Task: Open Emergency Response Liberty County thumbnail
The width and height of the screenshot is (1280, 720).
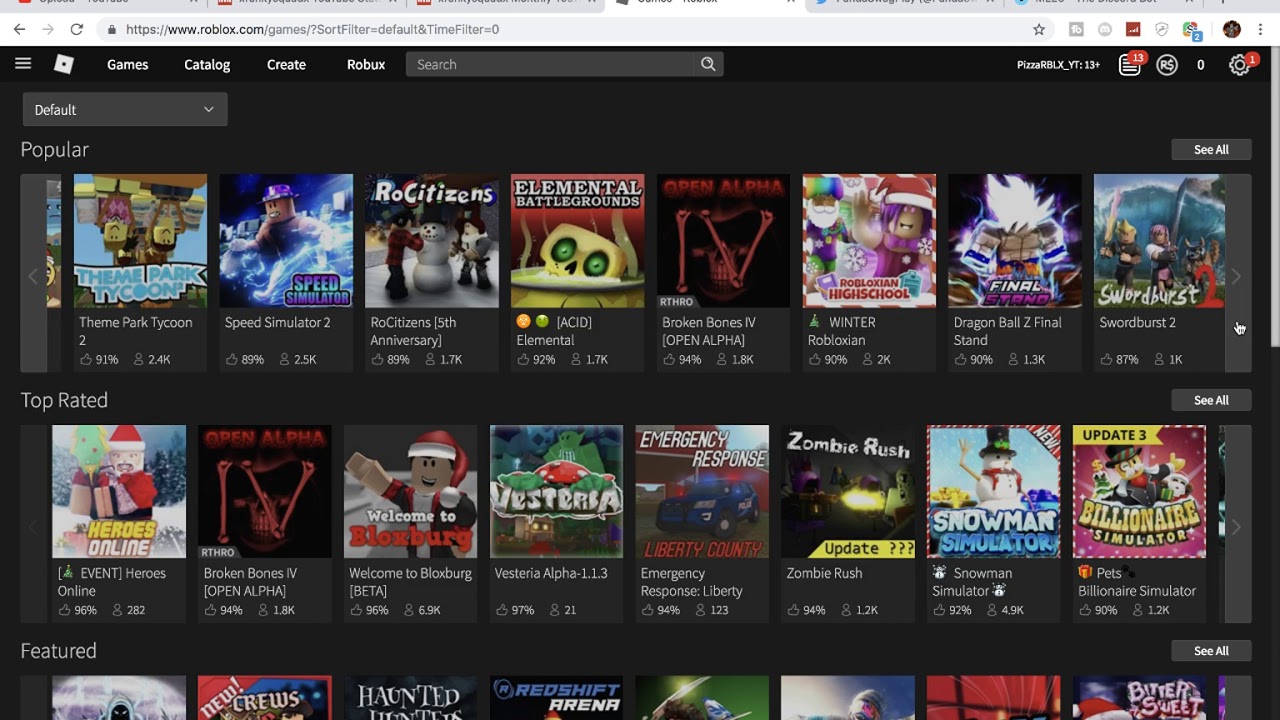Action: click(x=702, y=492)
